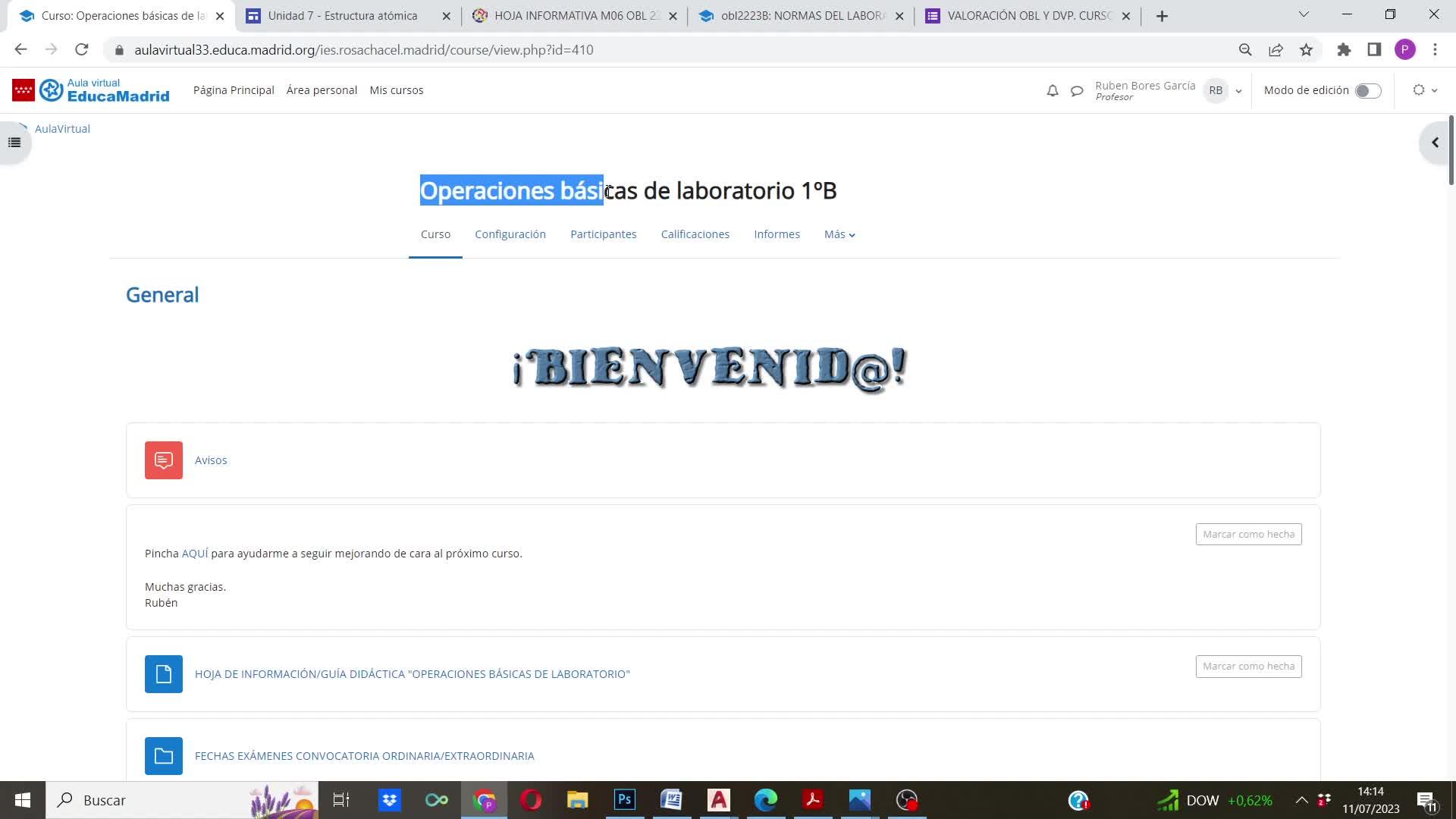Open the notifications bell icon
1456x819 pixels.
1052,91
